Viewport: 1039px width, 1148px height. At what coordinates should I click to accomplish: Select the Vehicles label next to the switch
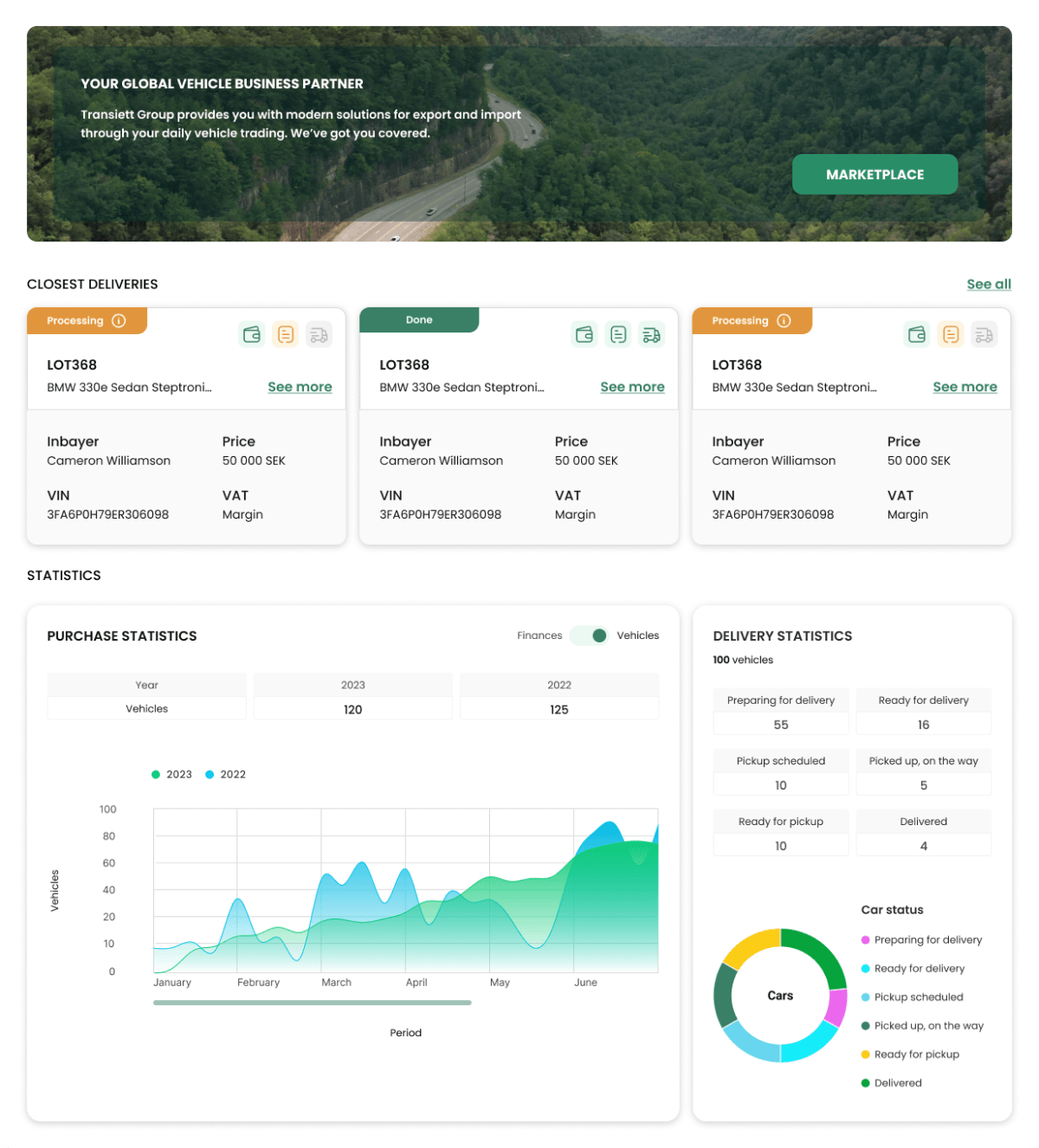click(637, 635)
